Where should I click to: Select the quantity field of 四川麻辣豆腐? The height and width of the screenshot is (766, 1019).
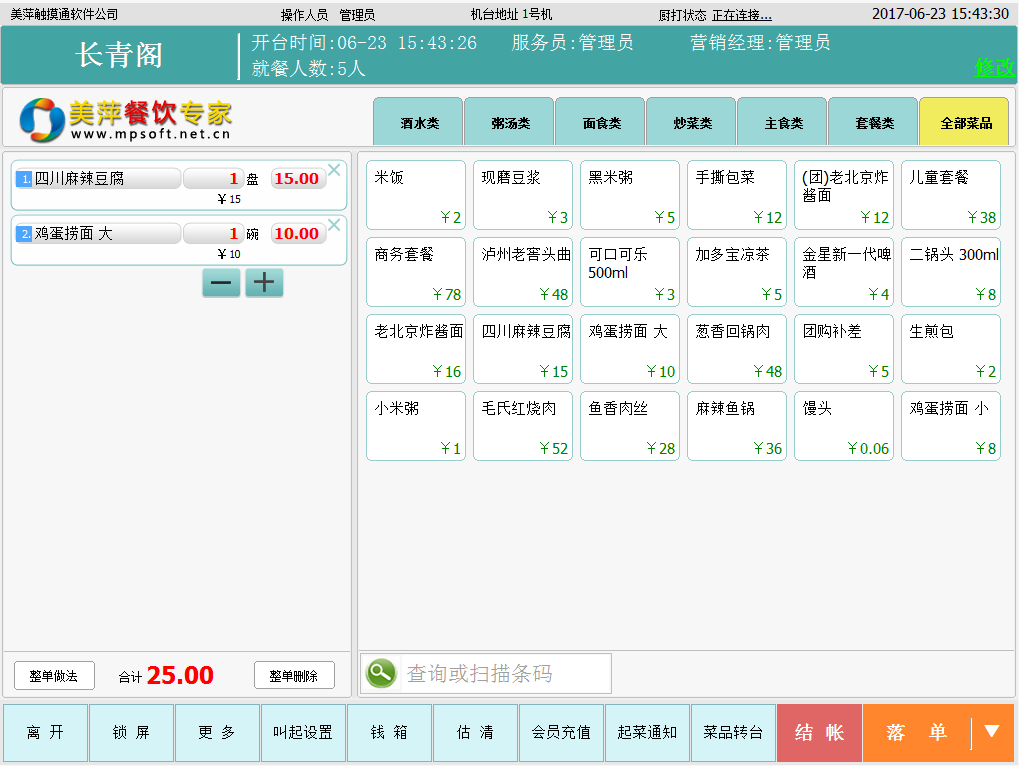point(213,179)
